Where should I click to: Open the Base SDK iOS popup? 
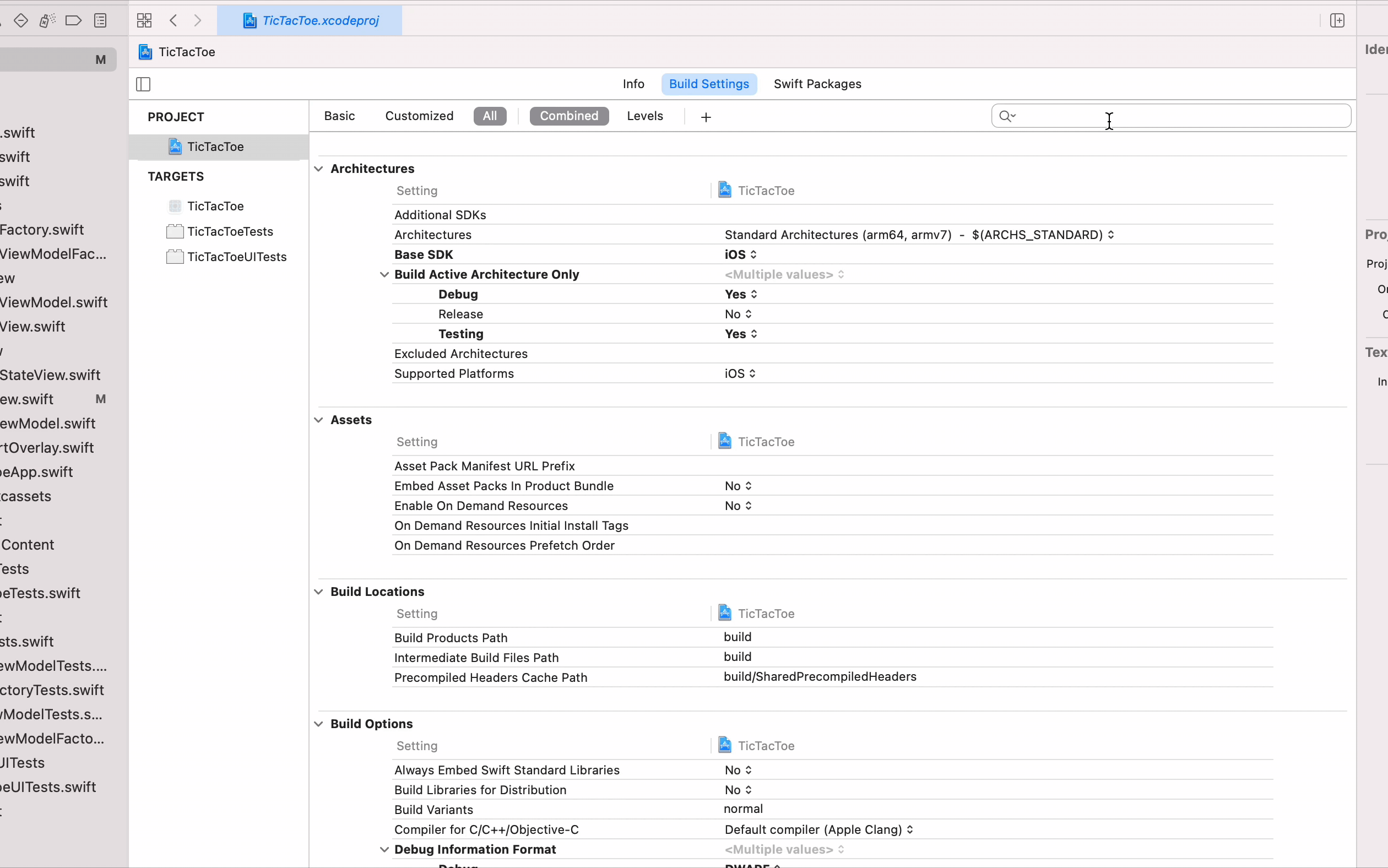pos(740,254)
